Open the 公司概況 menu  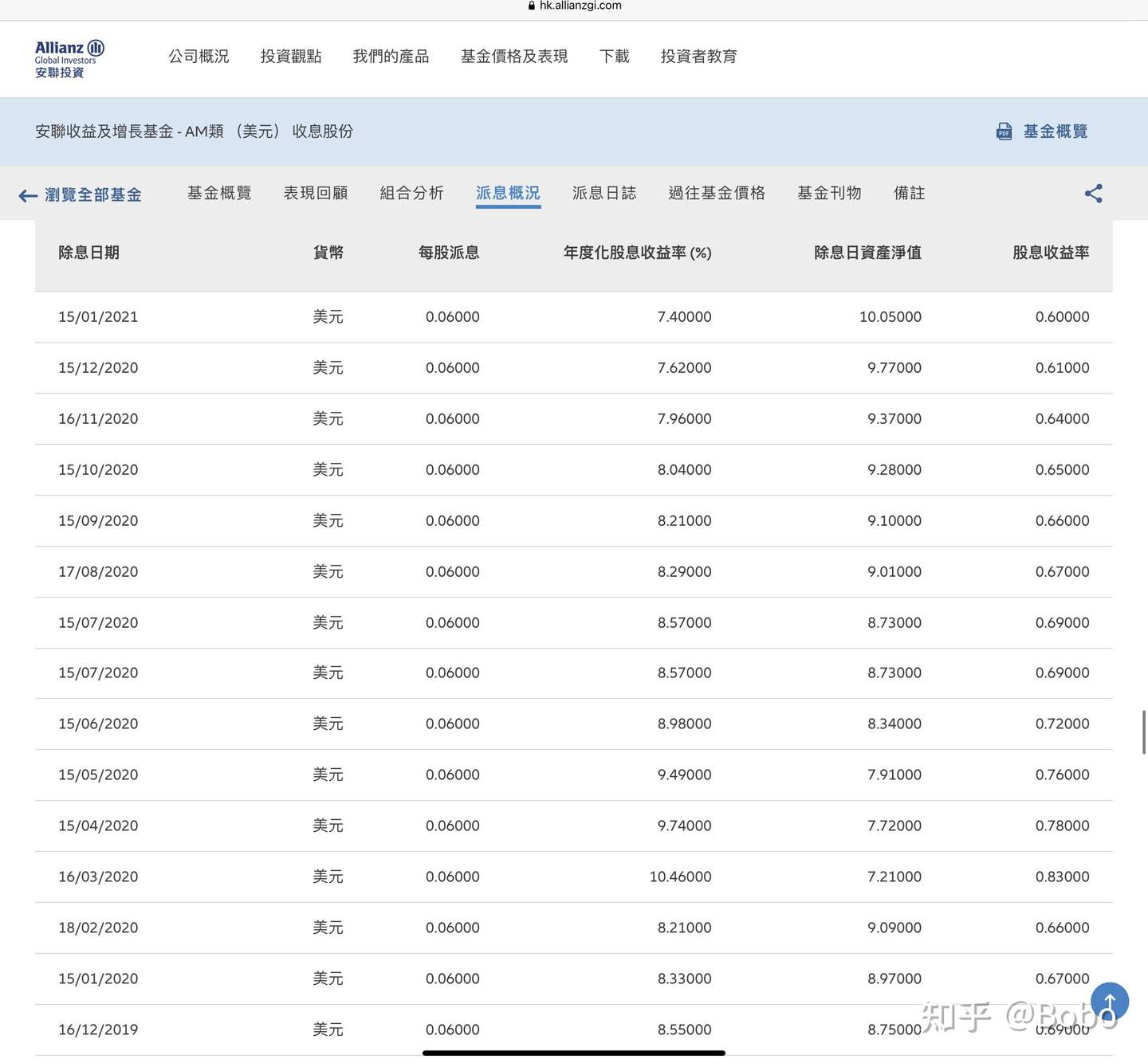[199, 57]
